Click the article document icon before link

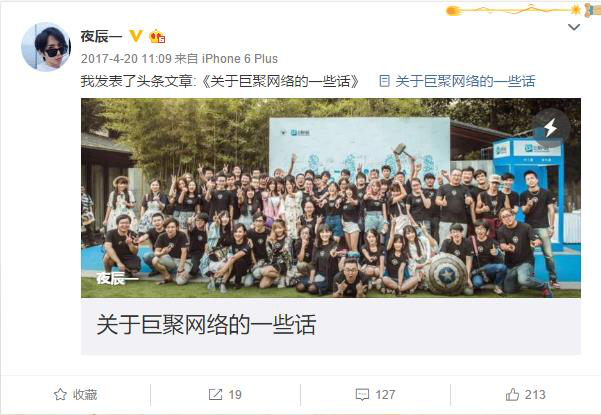point(384,81)
